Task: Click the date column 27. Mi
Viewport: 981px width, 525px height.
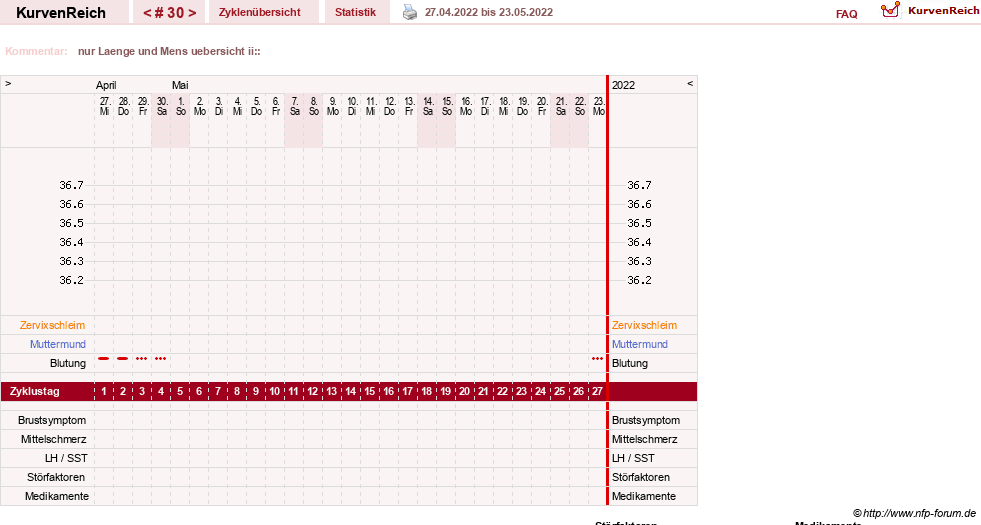Action: click(104, 106)
